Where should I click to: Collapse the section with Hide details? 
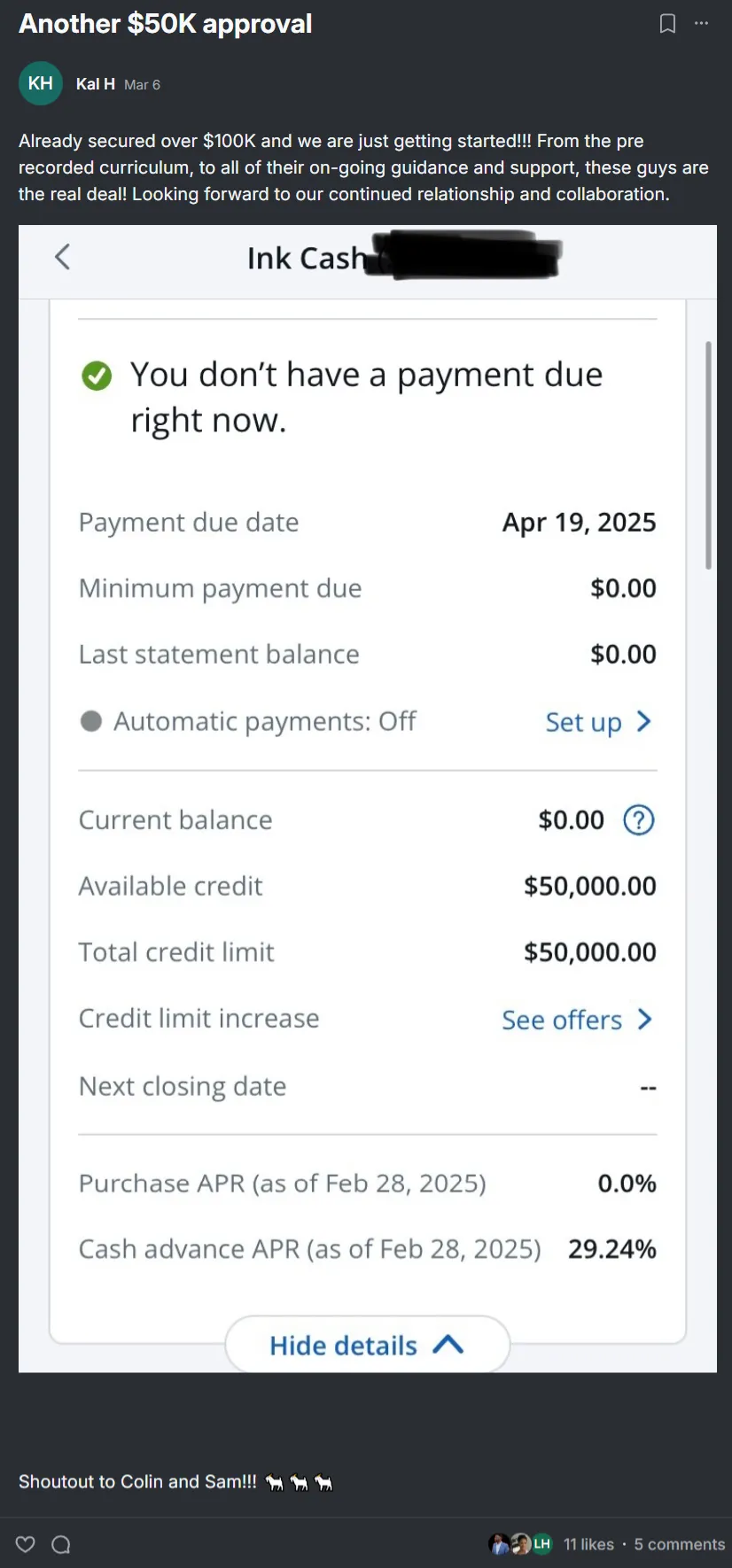pos(367,1346)
